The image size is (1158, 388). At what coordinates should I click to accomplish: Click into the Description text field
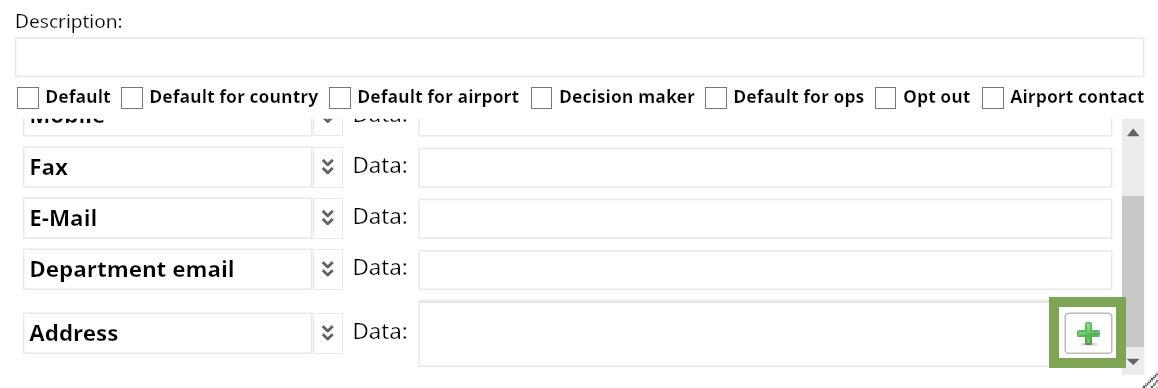click(580, 57)
